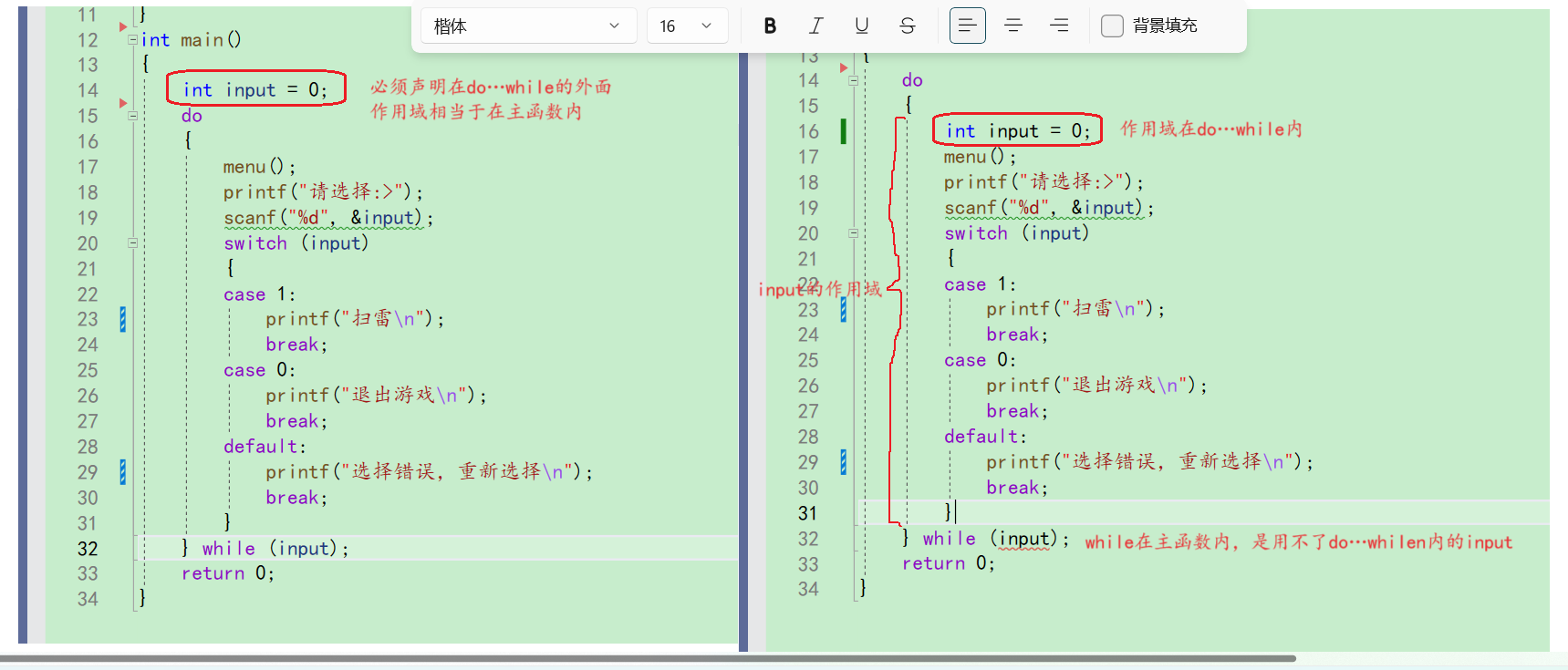Click 'default:' label in left pane
Screen dimensions: 1568x670
pos(265,447)
